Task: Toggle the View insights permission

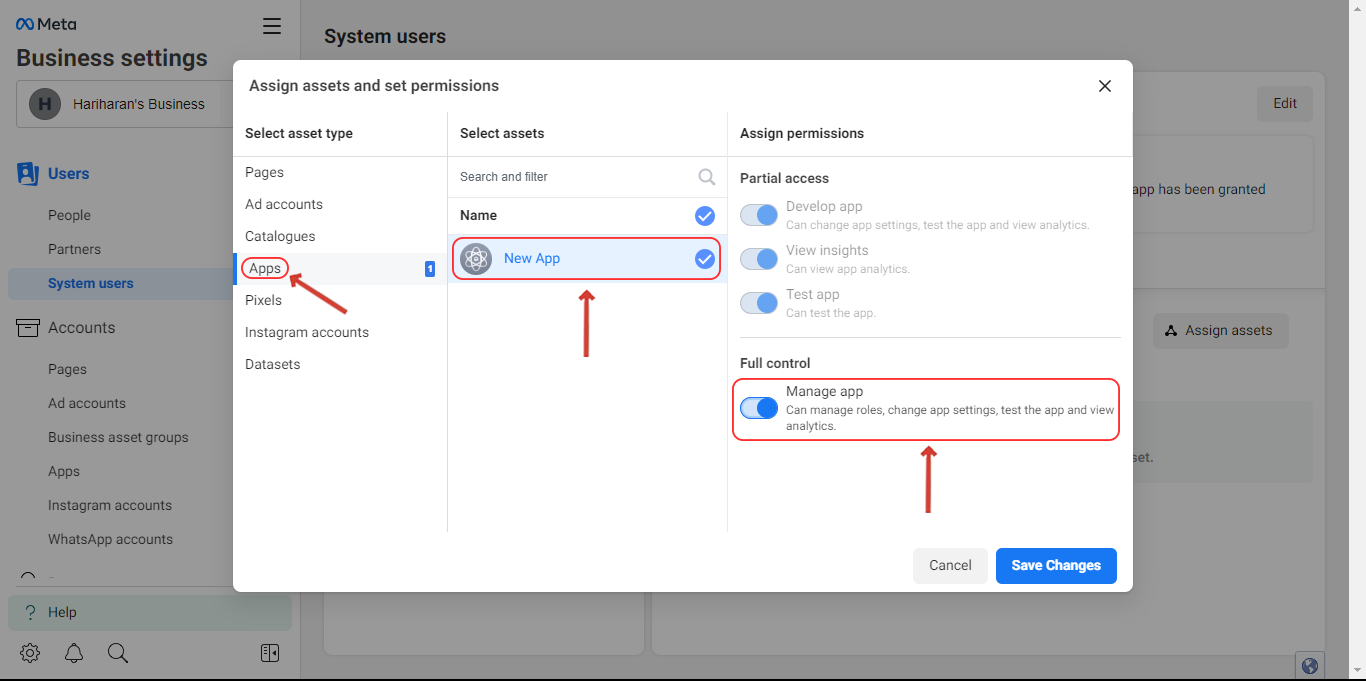Action: pos(759,259)
